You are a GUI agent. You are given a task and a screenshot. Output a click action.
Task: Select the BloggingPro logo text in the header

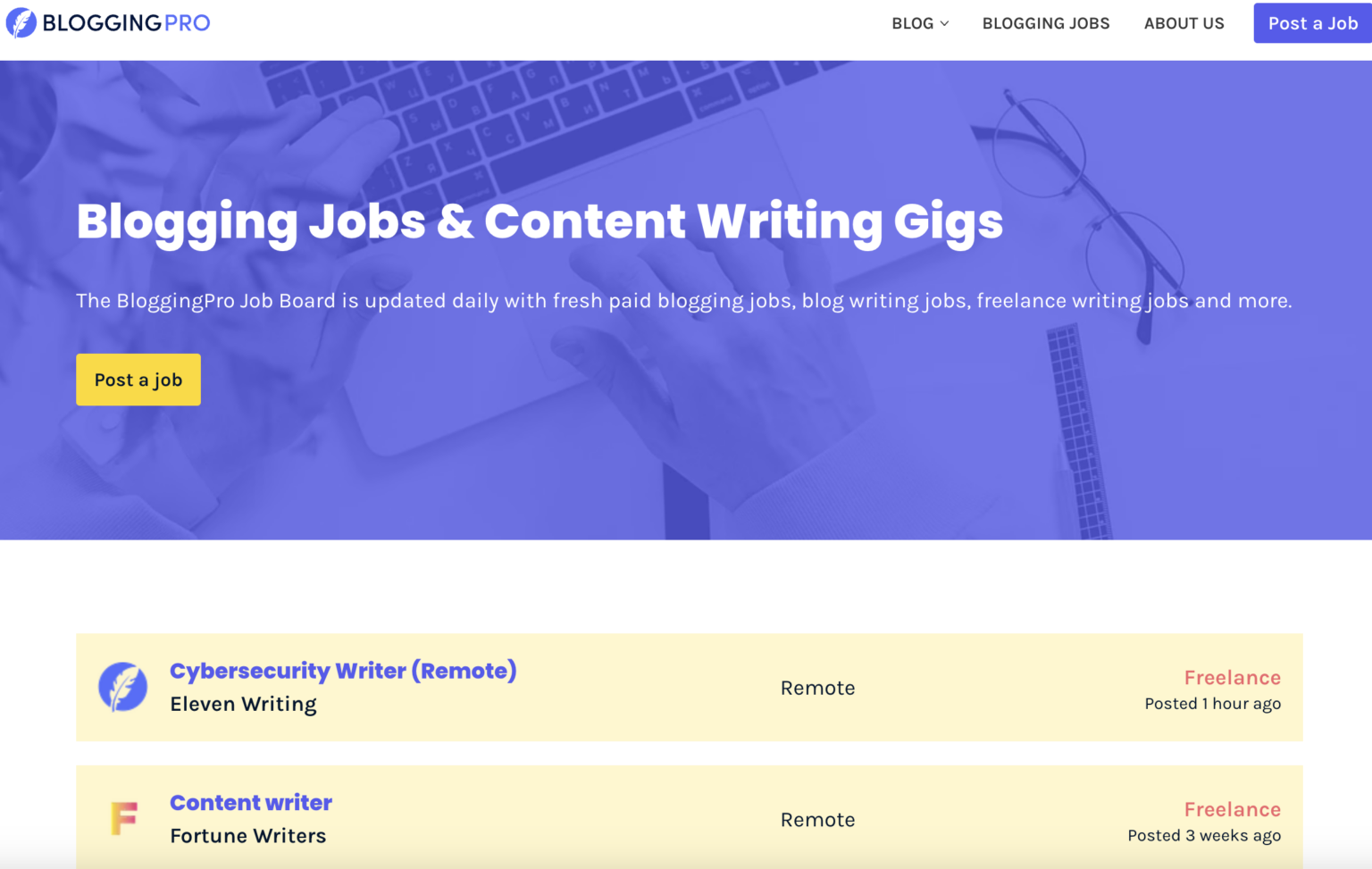(x=125, y=22)
